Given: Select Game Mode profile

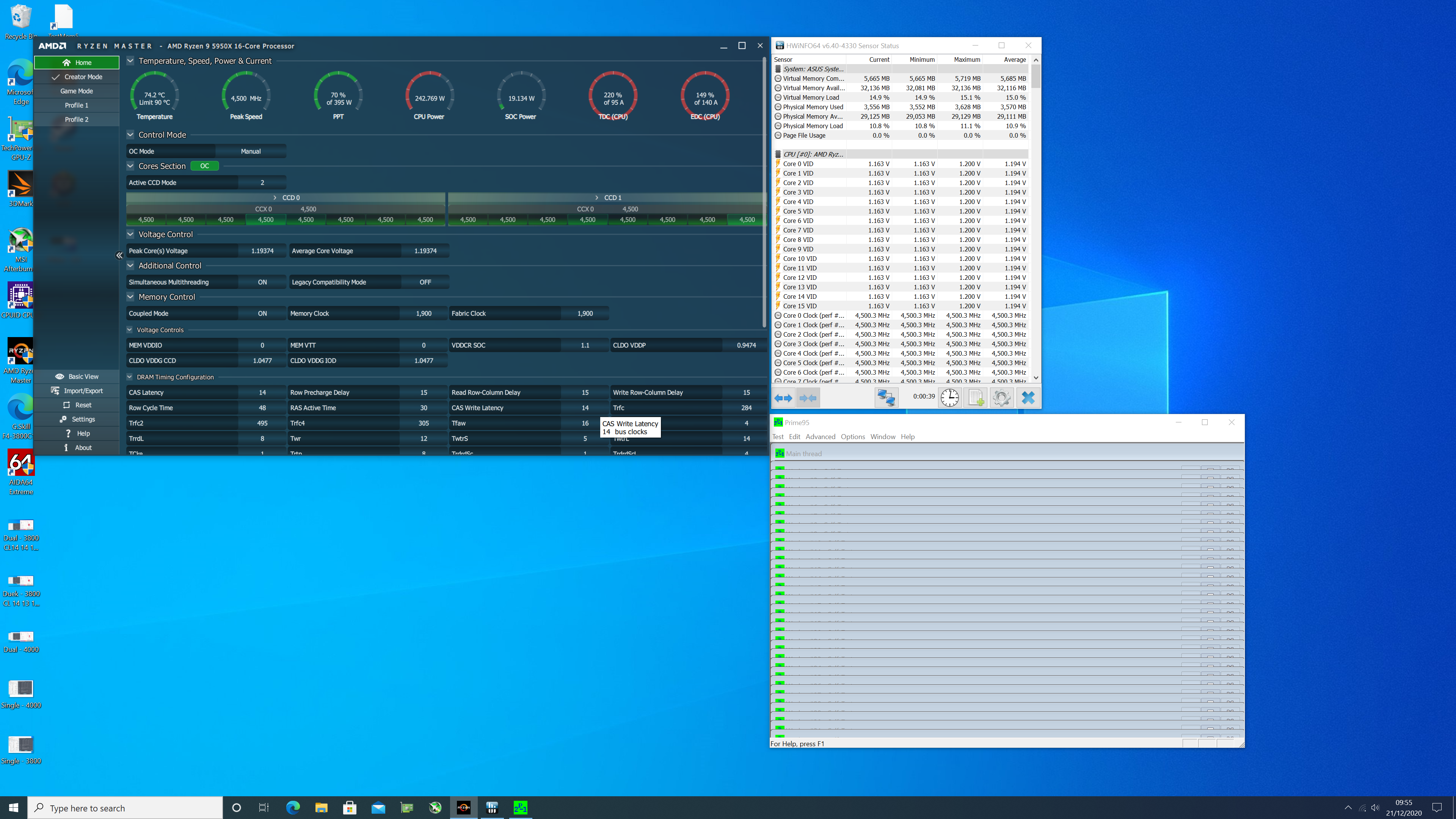Looking at the screenshot, I should 77,91.
